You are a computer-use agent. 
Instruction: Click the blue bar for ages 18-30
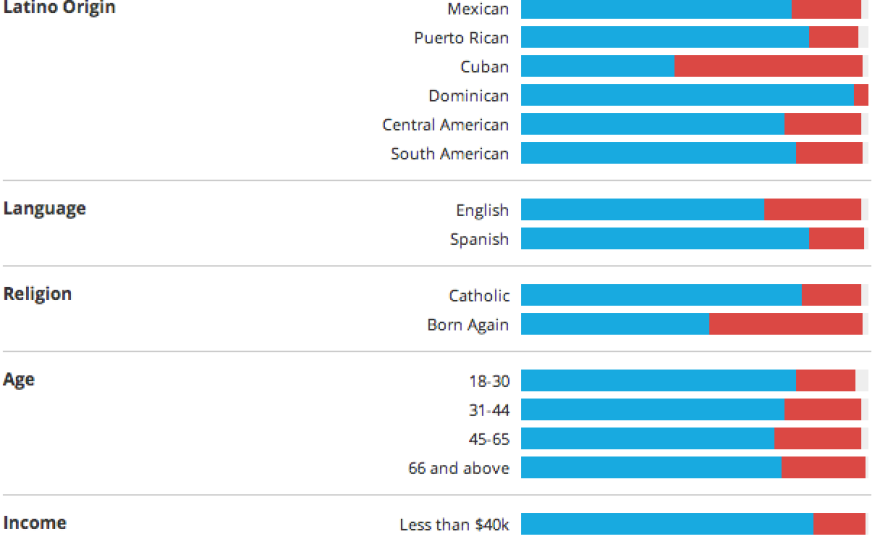pos(658,381)
